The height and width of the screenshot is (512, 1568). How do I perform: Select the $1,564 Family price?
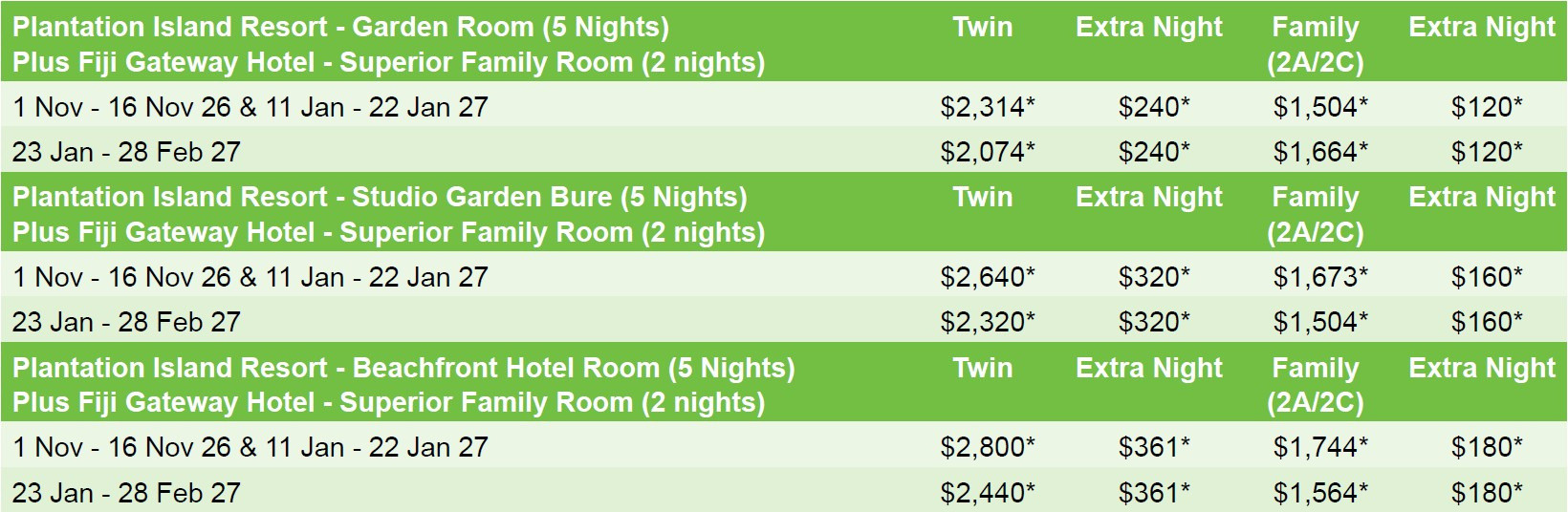[1319, 493]
